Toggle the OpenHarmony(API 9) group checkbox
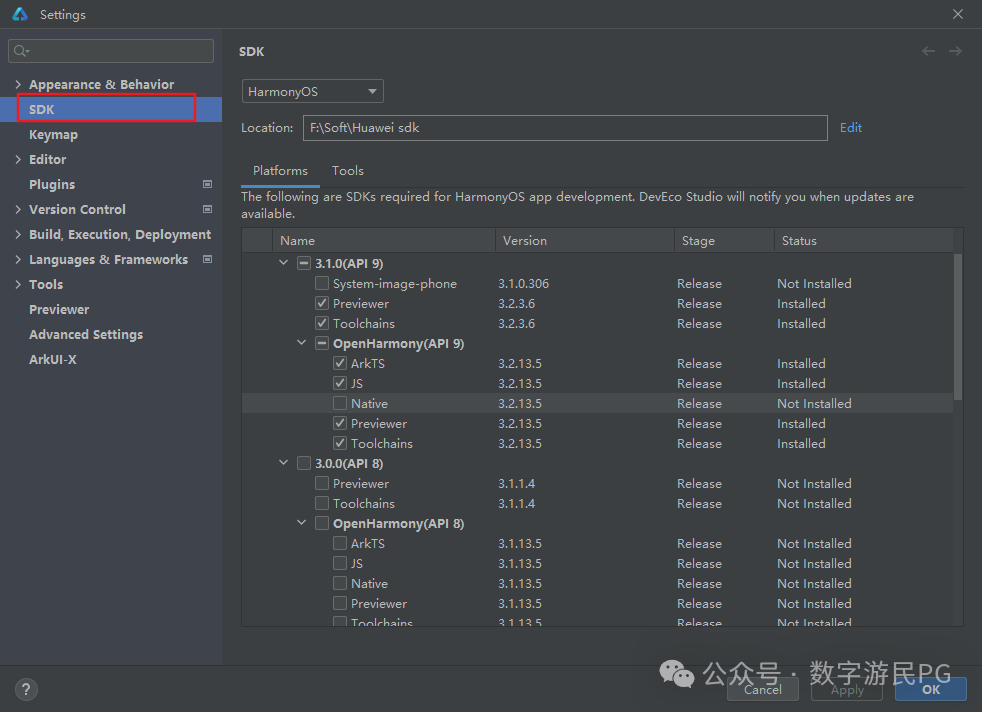This screenshot has width=982, height=712. (x=322, y=343)
